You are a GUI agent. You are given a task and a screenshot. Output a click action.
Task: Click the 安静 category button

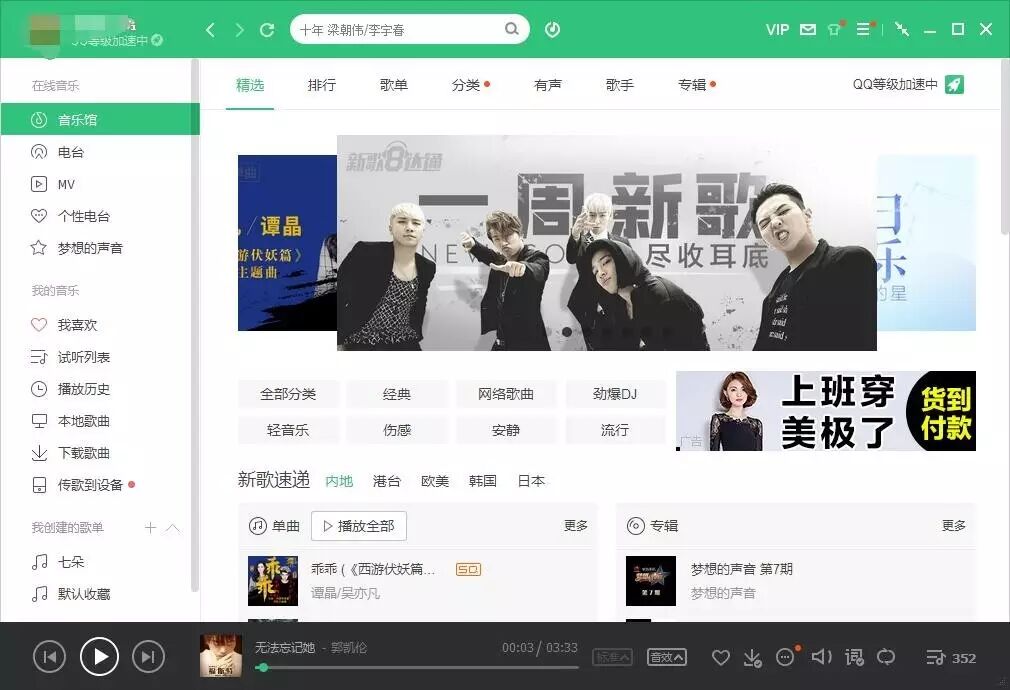pos(506,430)
